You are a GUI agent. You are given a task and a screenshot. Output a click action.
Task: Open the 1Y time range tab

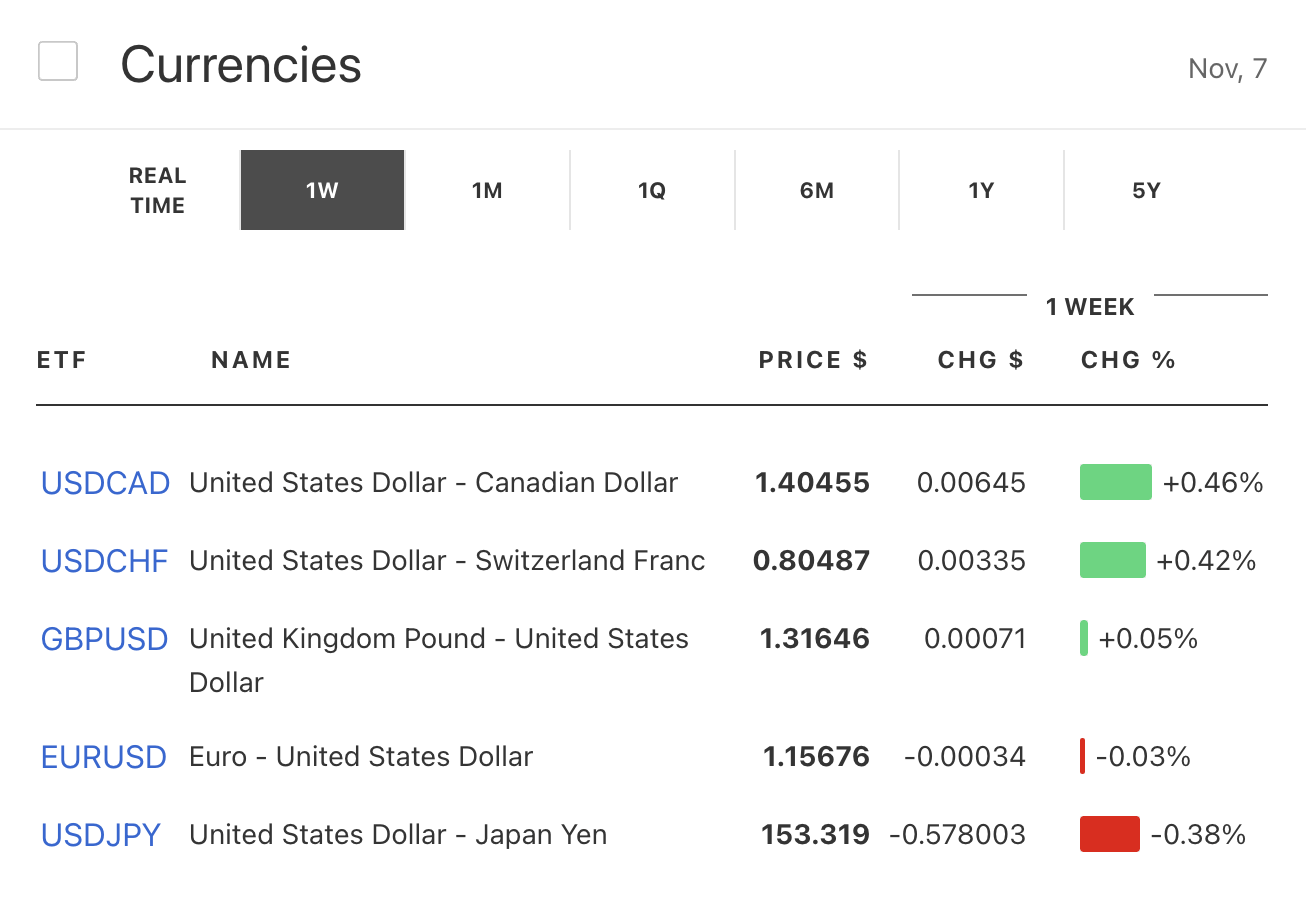click(x=981, y=190)
